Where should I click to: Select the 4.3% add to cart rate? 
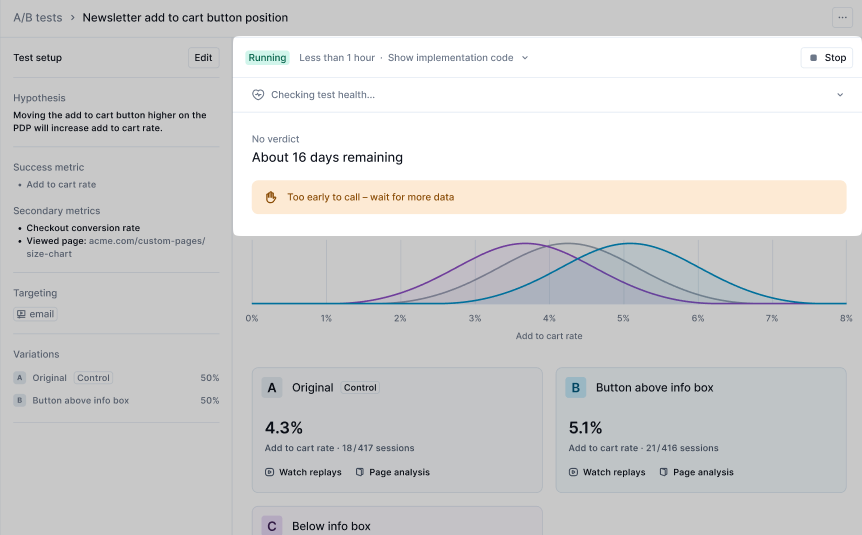284,428
